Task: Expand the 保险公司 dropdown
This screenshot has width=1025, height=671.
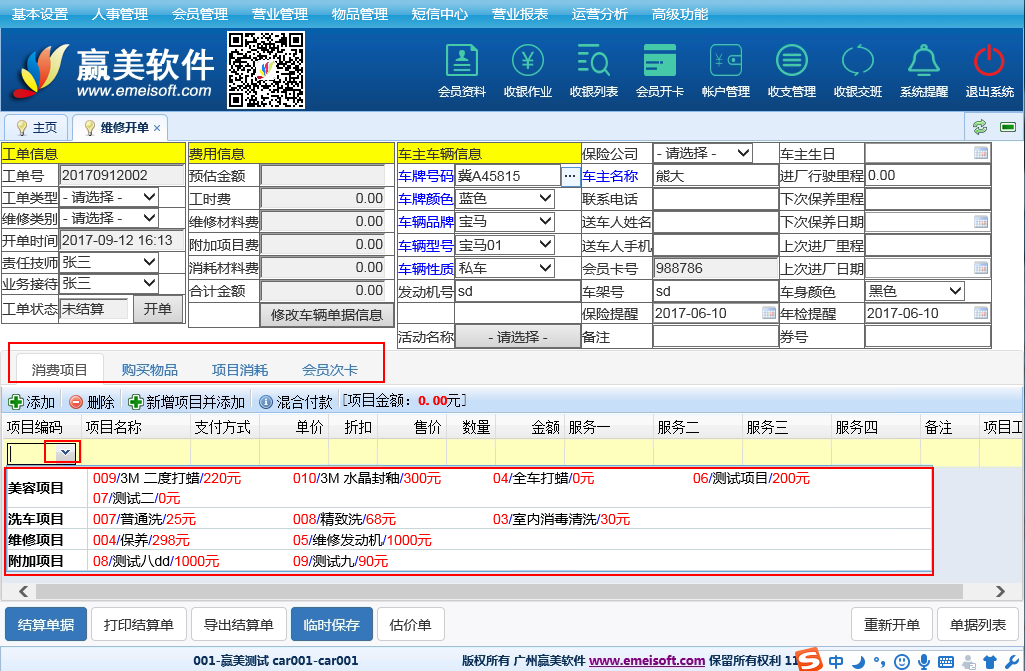Action: coord(703,153)
